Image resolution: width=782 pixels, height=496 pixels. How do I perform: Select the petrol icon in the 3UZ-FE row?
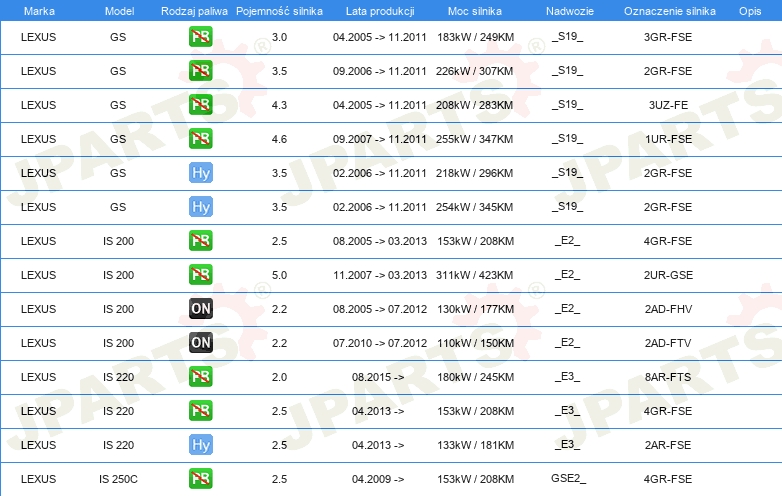tap(200, 105)
